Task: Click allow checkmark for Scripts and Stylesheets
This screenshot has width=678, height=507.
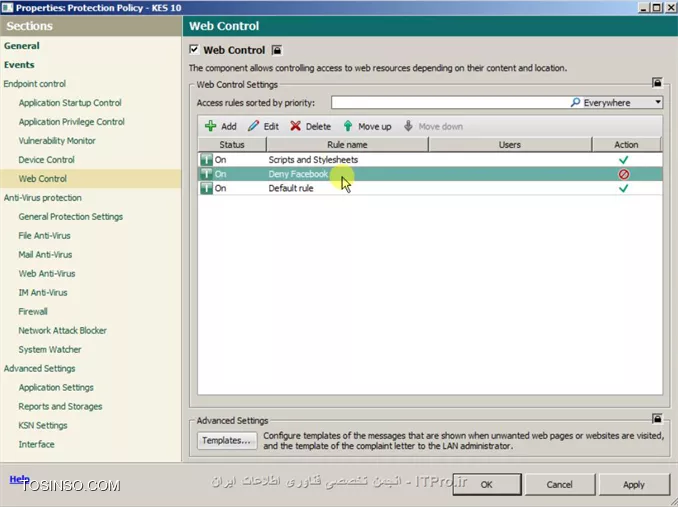Action: tap(623, 159)
